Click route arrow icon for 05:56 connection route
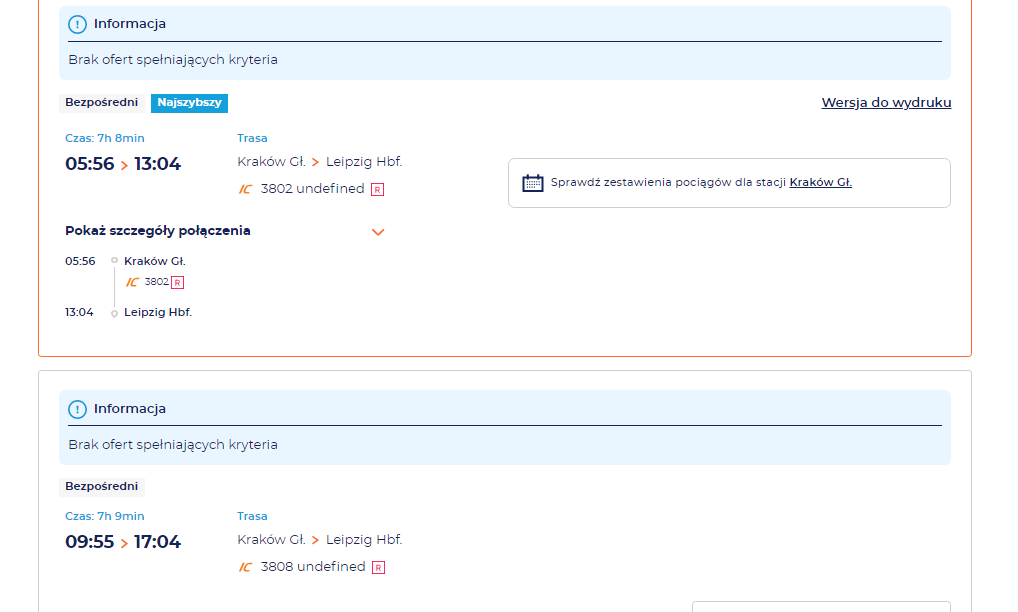 pyautogui.click(x=316, y=162)
